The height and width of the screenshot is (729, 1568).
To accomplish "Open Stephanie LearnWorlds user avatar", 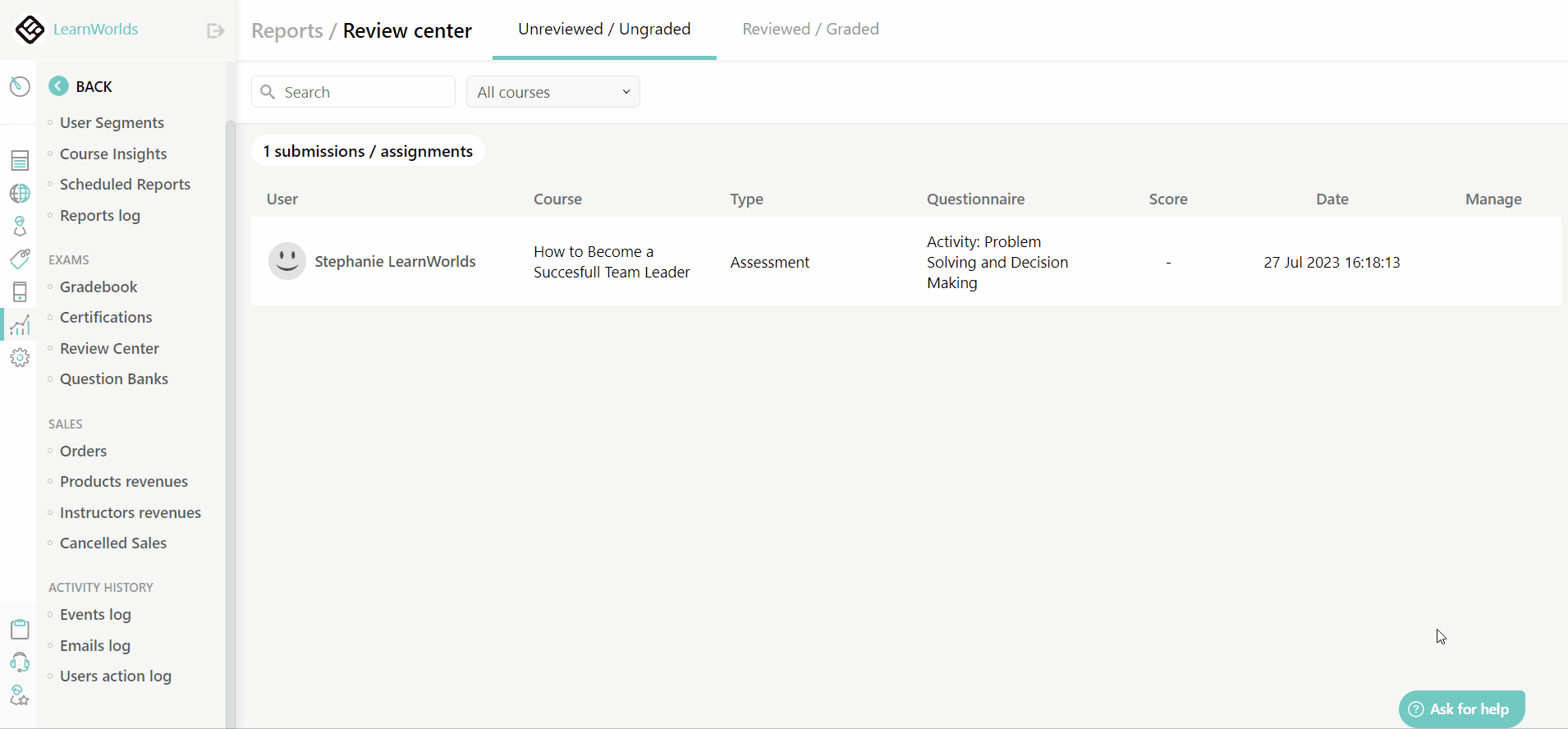I will 287,261.
